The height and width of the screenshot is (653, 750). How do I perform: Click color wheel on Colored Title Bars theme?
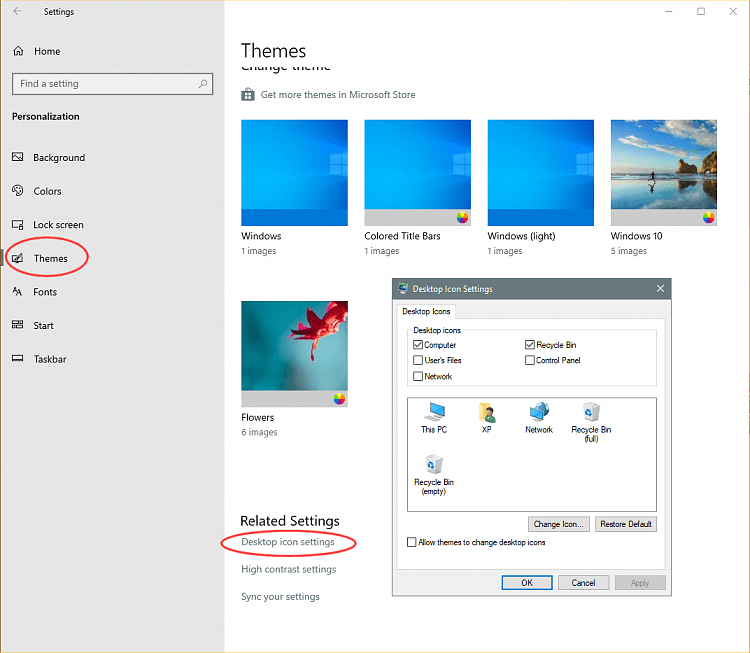[x=462, y=218]
